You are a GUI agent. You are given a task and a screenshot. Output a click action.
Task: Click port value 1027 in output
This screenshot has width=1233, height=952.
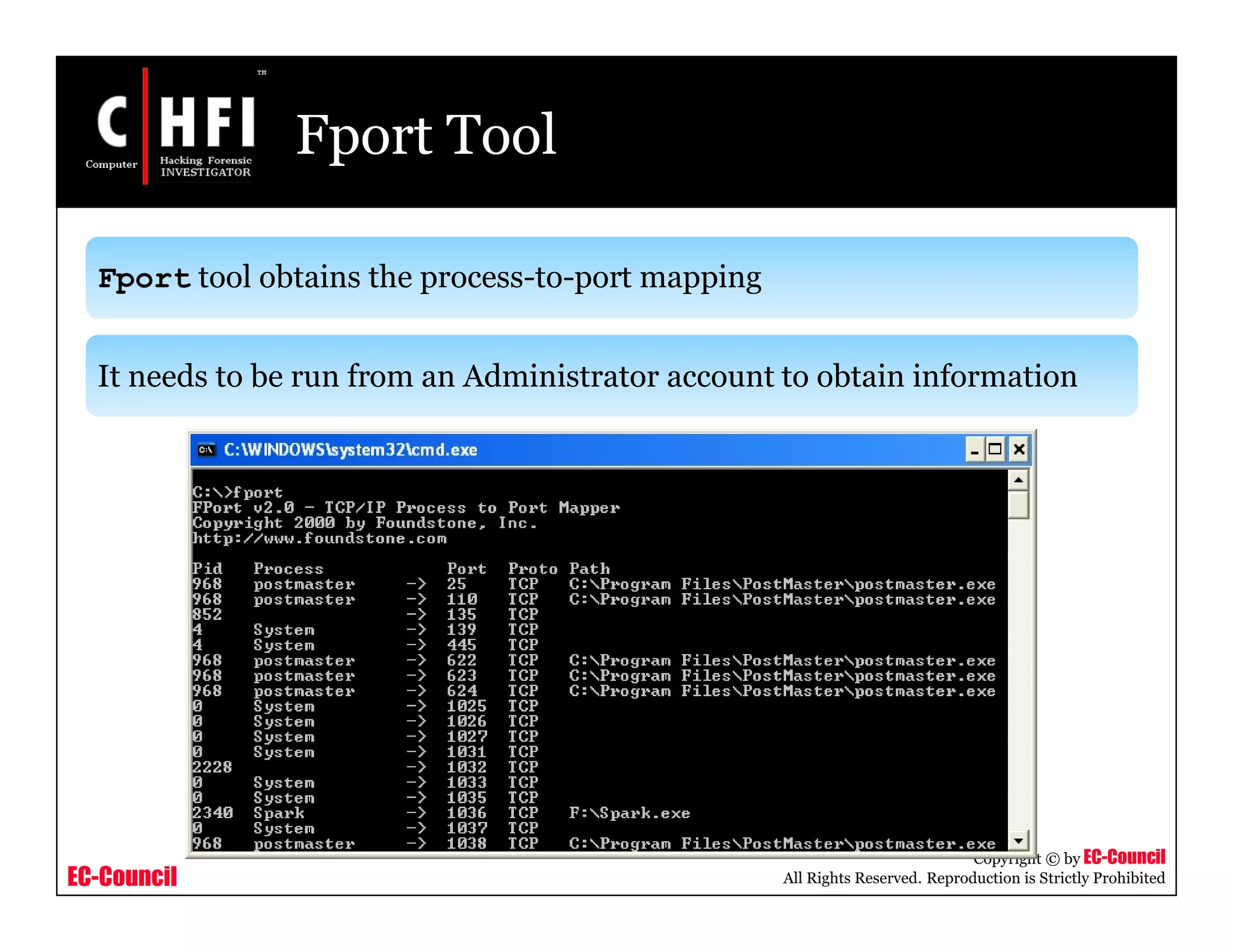pyautogui.click(x=467, y=737)
